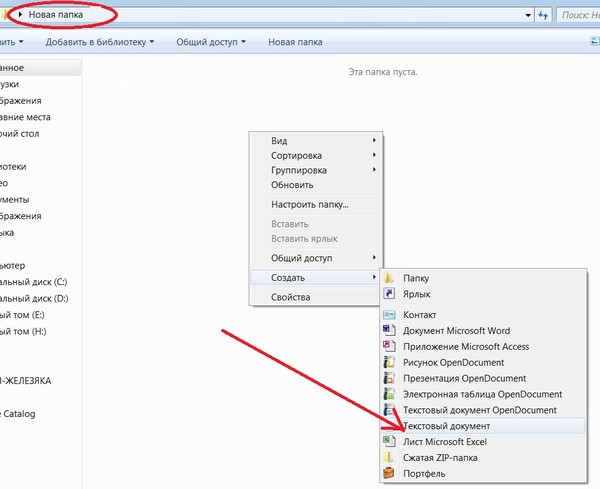Open the Общий доступ toolbar dropdown
The image size is (600, 489).
click(211, 42)
